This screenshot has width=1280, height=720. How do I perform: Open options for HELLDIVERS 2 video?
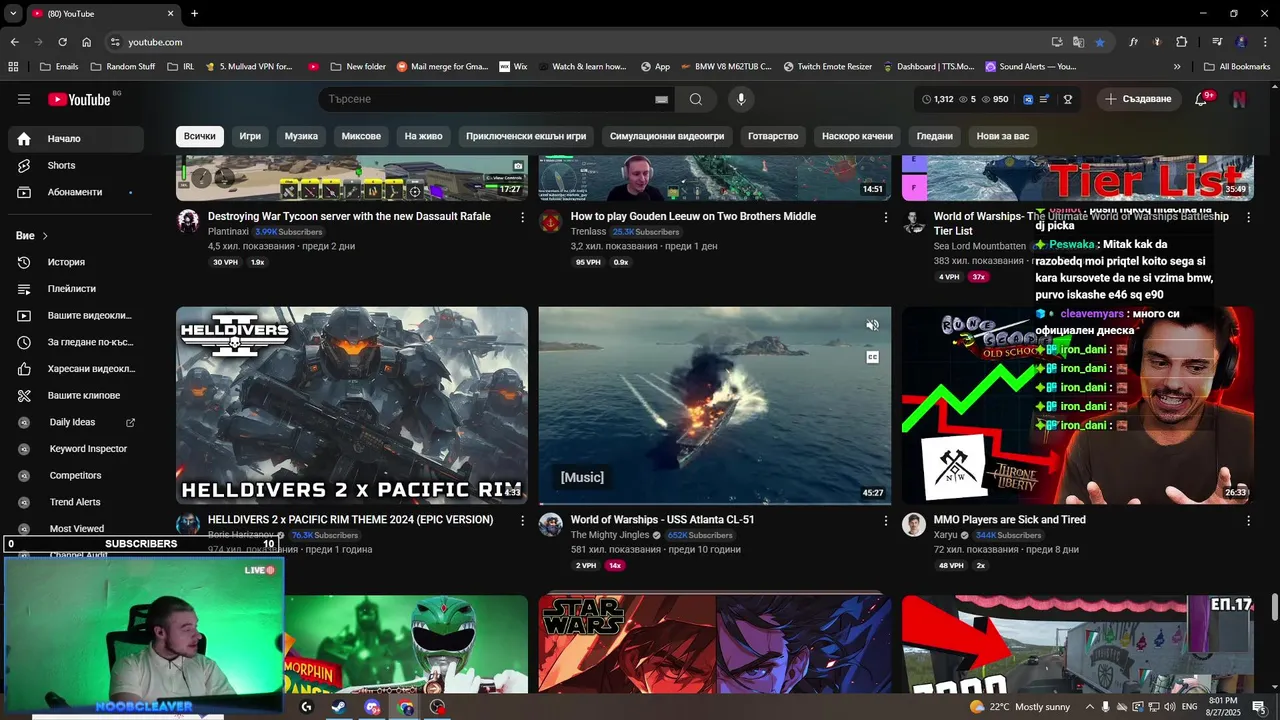(522, 521)
